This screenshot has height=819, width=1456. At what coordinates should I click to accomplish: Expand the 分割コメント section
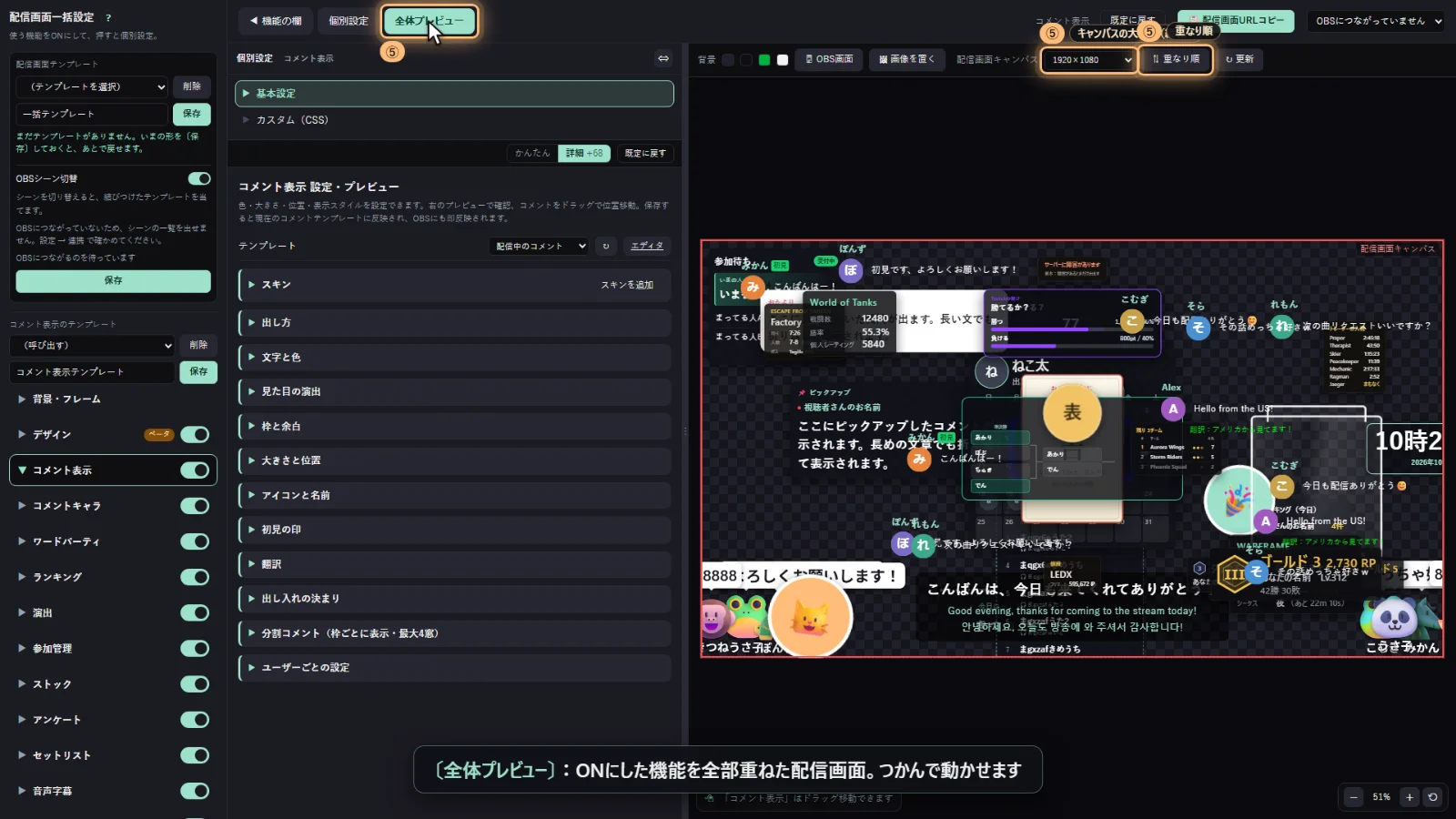point(454,633)
